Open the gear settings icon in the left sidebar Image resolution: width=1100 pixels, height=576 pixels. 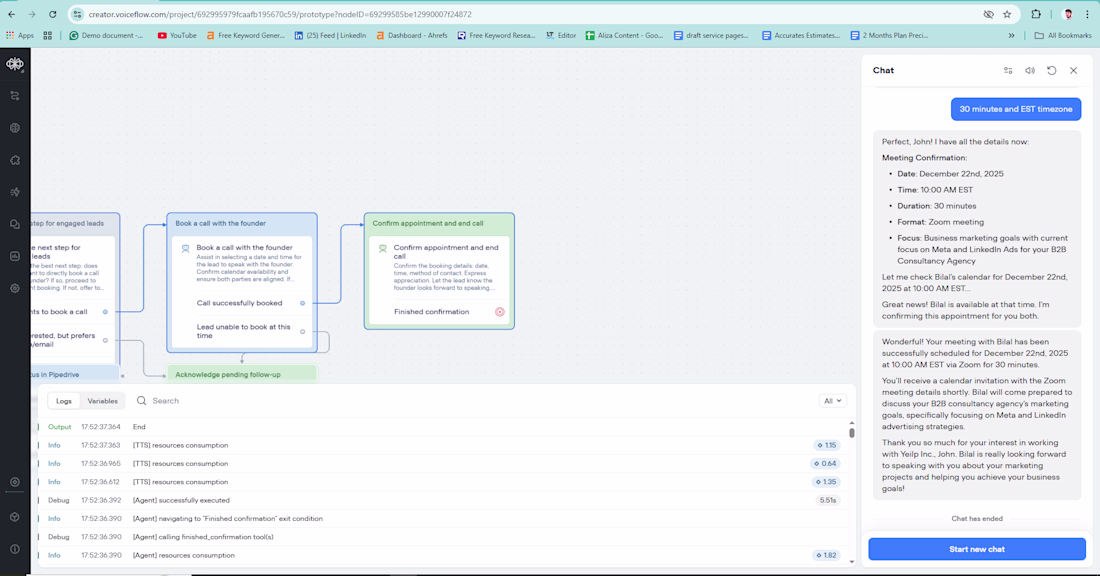pos(15,288)
